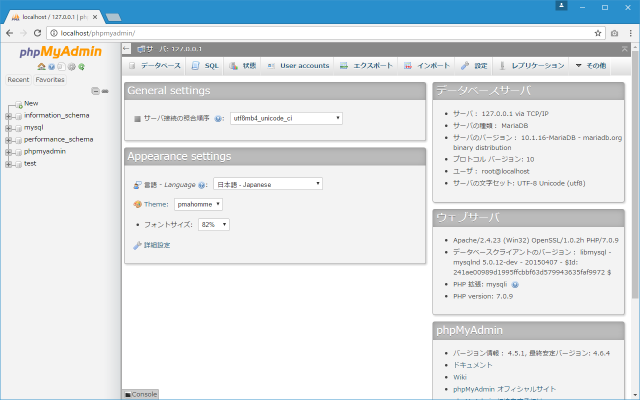Image resolution: width=640 pixels, height=400 pixels.
Task: Open the インポート import tab
Action: pyautogui.click(x=427, y=66)
